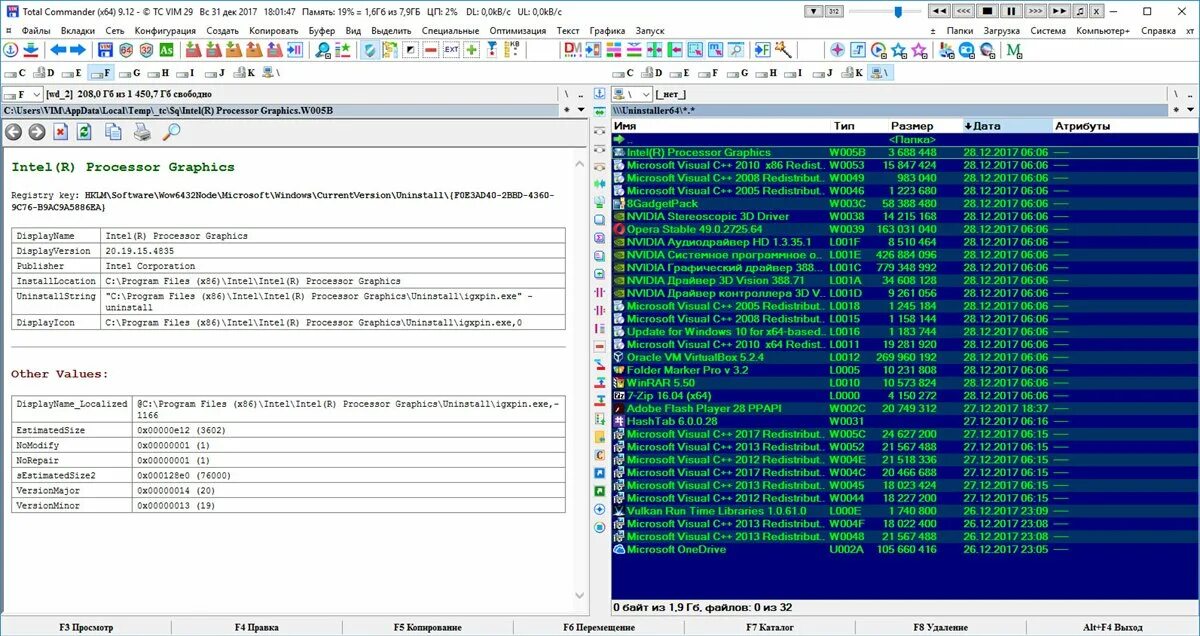Open the Система menu
The width and height of the screenshot is (1200, 636).
point(1048,31)
